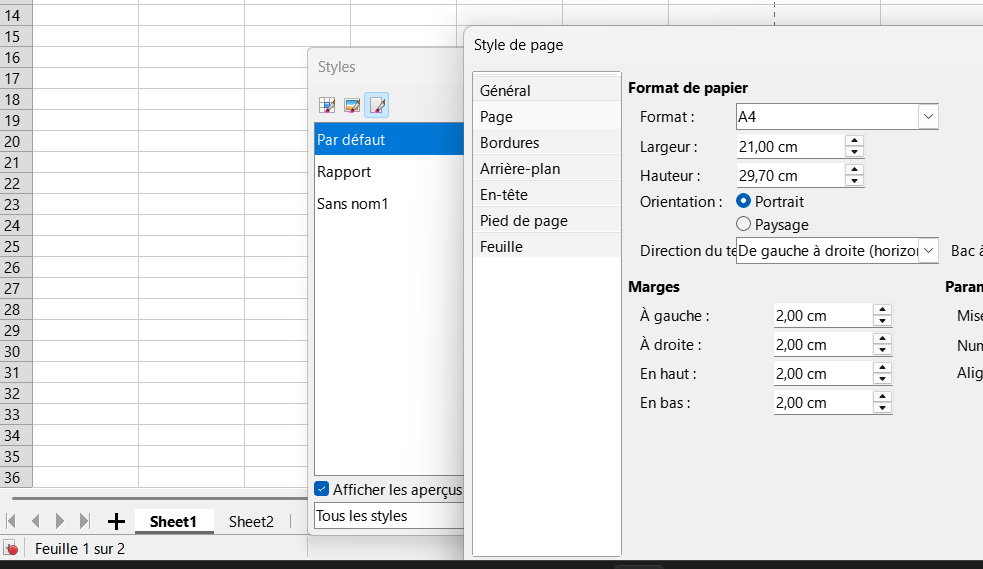
Task: Add a new sheet with plus icon
Action: (x=116, y=521)
